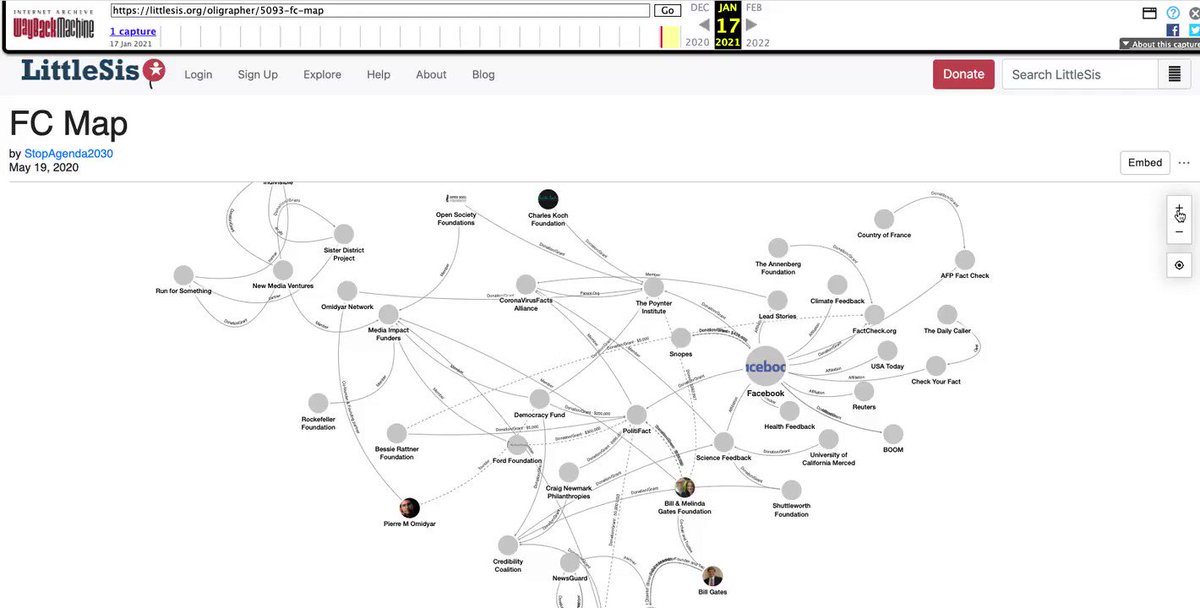
Task: Select the BOOM node circle
Action: pos(893,434)
